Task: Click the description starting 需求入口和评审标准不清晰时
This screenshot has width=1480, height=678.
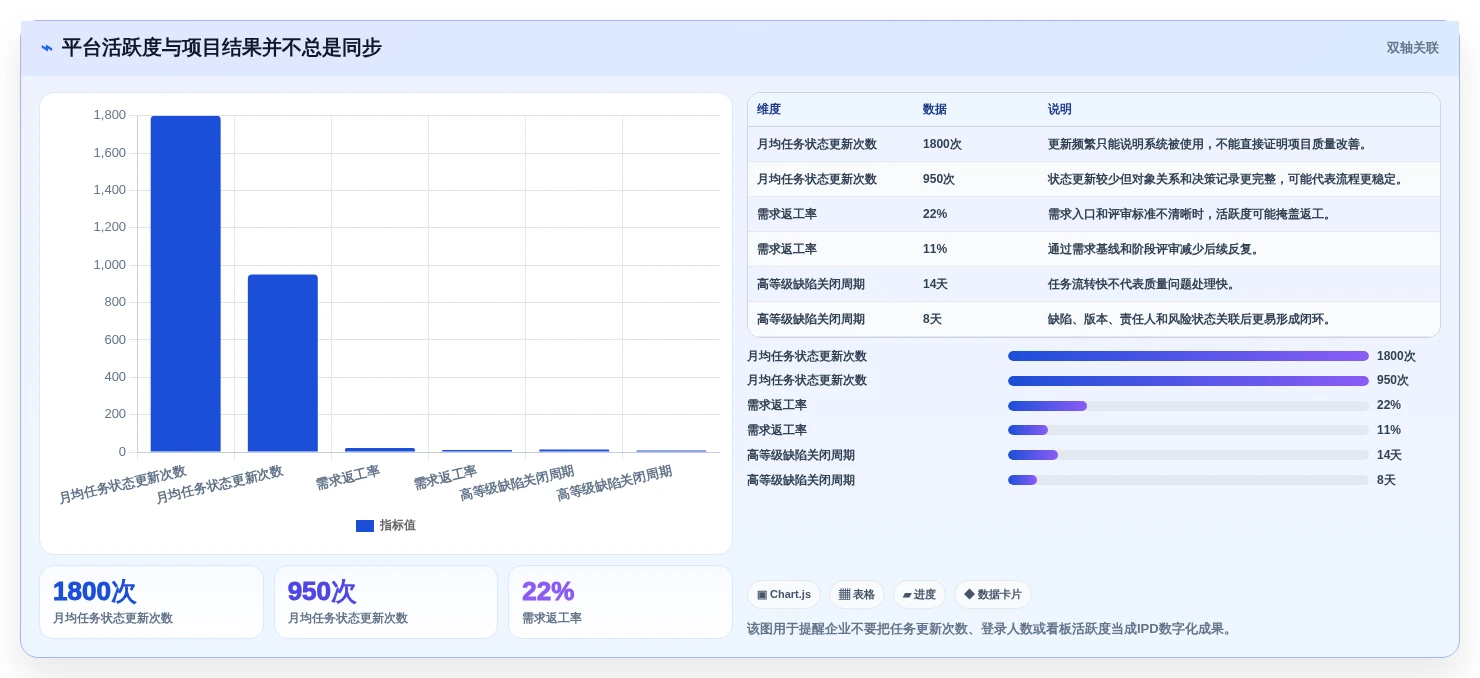Action: tap(1189, 214)
